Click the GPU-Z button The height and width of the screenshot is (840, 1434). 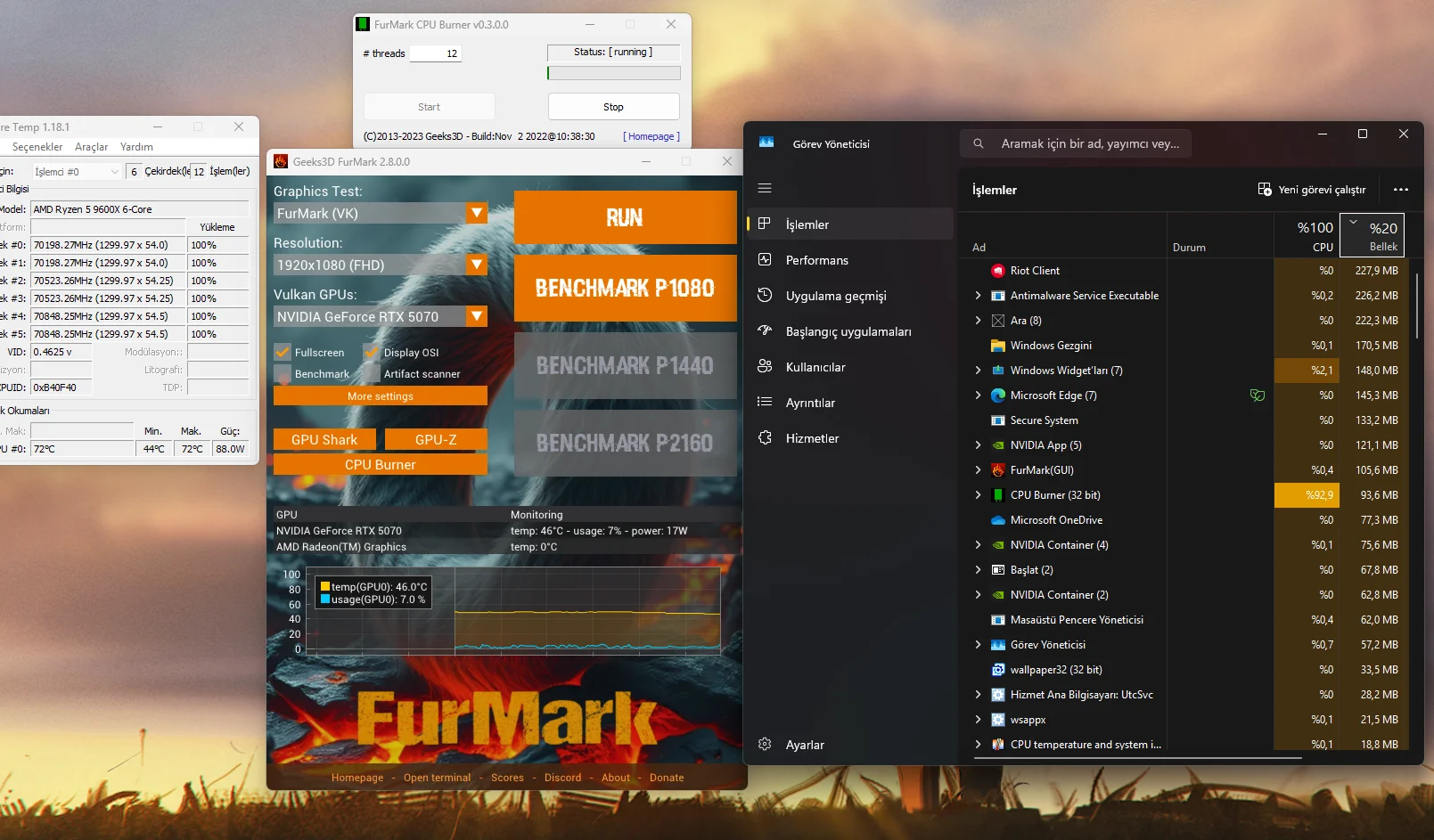[436, 439]
